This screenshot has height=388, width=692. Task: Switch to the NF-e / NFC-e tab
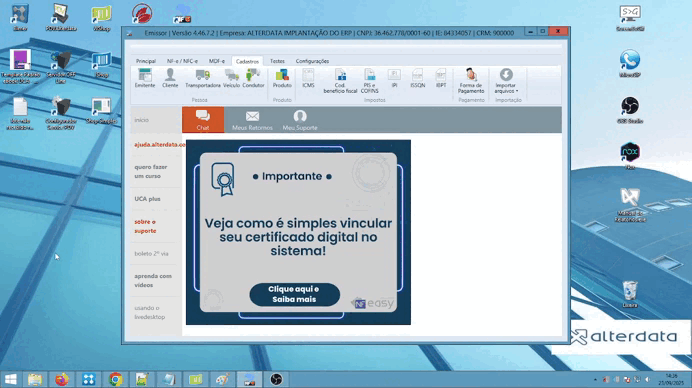point(182,61)
